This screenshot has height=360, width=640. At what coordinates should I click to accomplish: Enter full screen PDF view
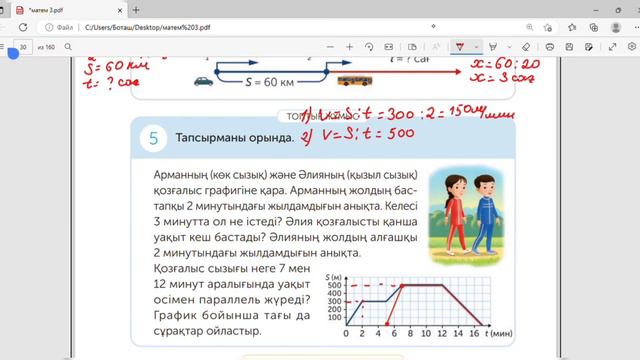pyautogui.click(x=612, y=47)
